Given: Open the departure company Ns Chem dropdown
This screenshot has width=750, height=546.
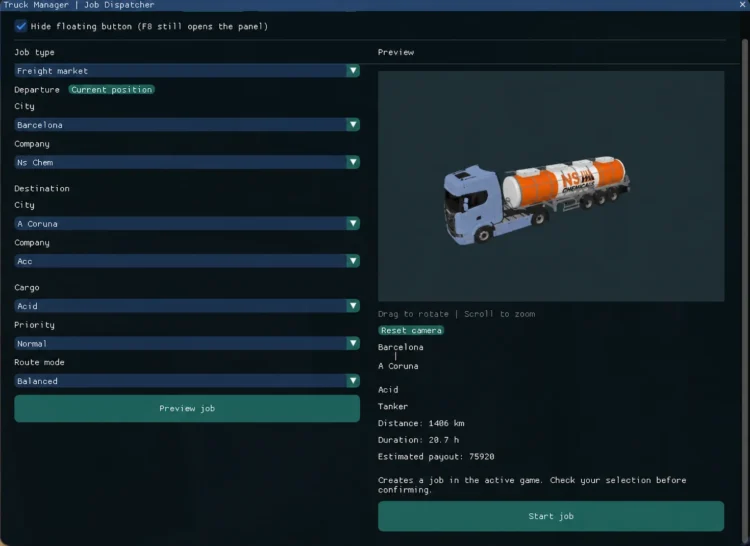Looking at the screenshot, I should tap(187, 162).
